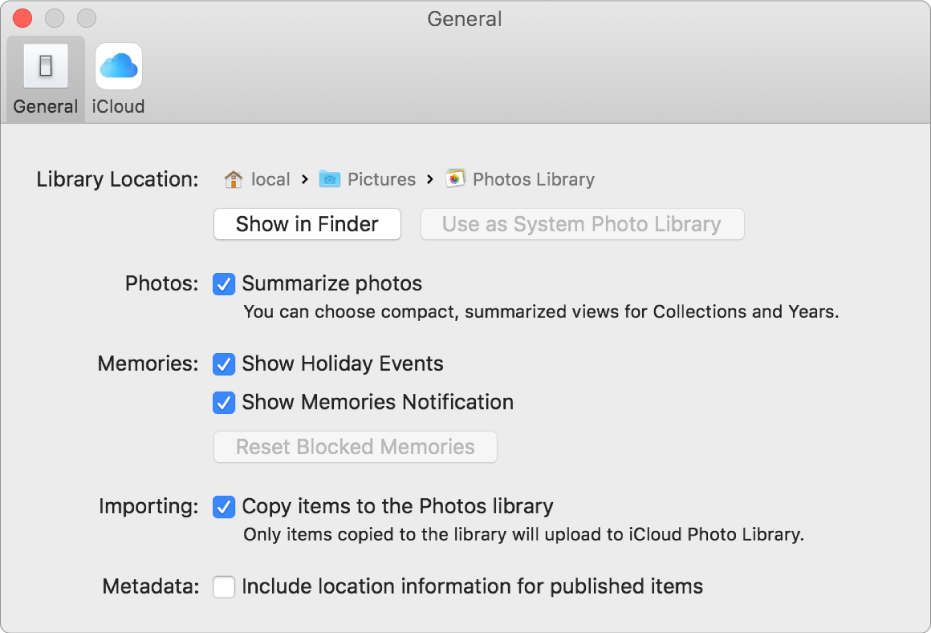The height and width of the screenshot is (633, 931).
Task: Click the switch icon above General label
Action: pos(45,65)
